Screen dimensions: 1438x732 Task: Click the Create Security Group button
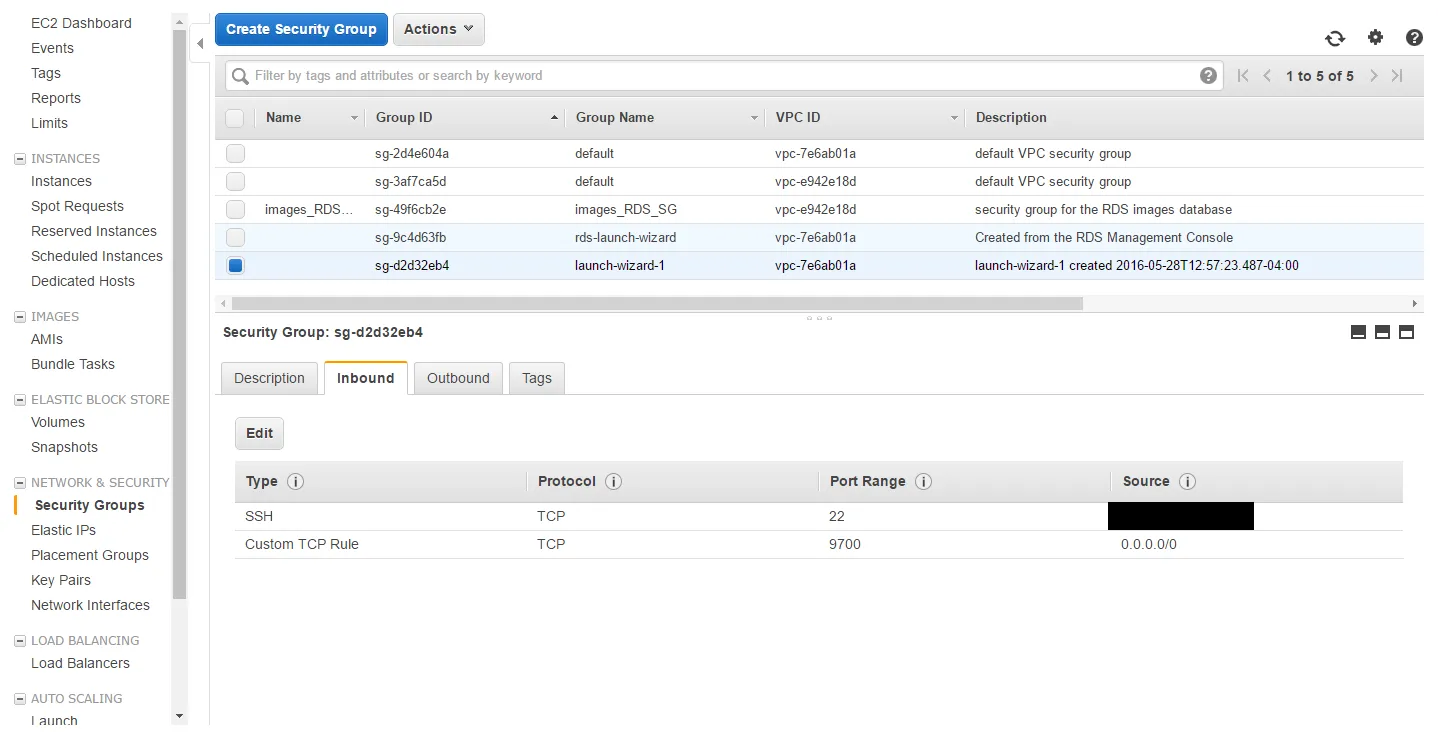(301, 29)
